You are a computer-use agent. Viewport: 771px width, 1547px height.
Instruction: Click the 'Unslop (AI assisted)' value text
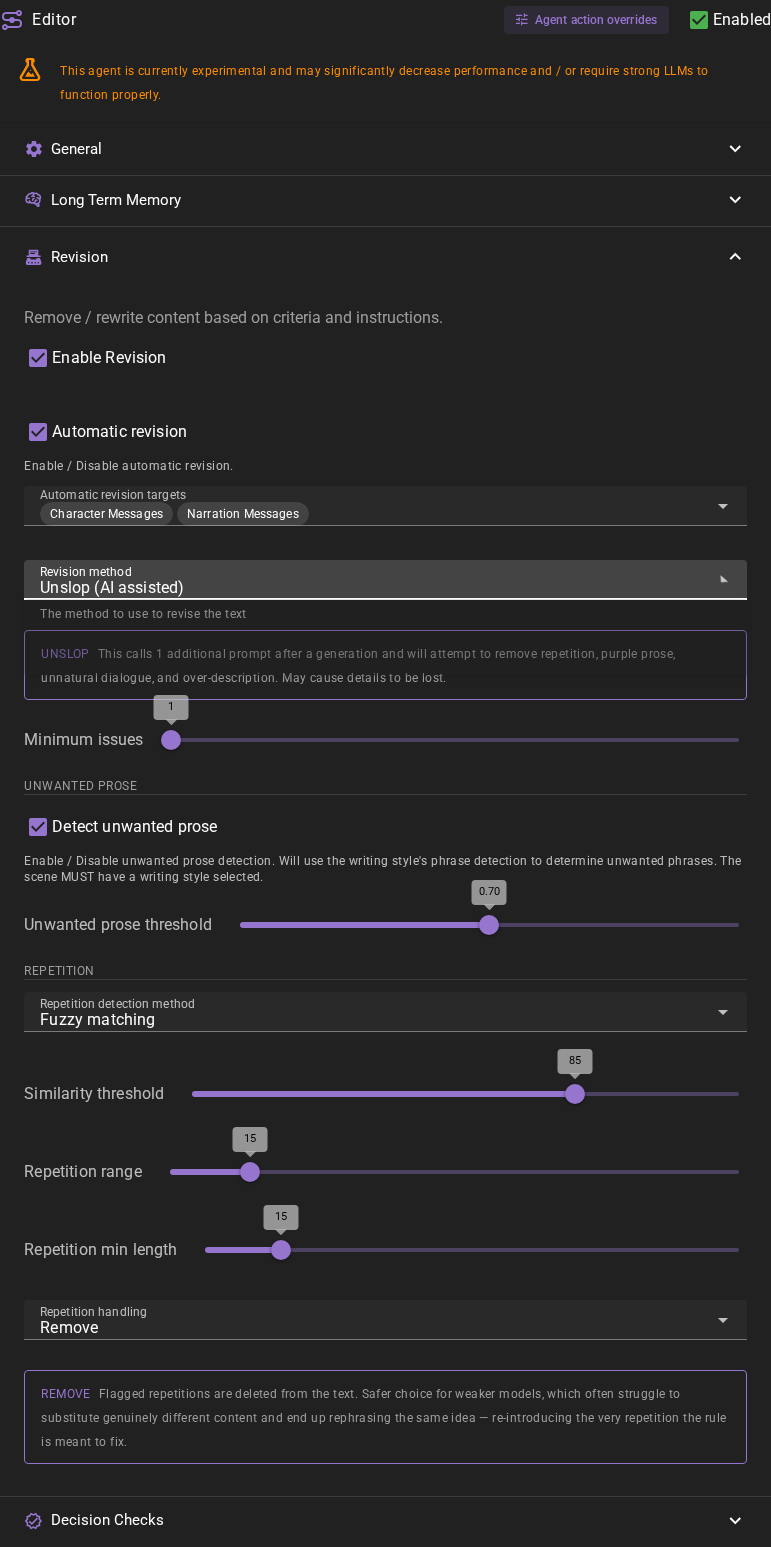[x=112, y=588]
